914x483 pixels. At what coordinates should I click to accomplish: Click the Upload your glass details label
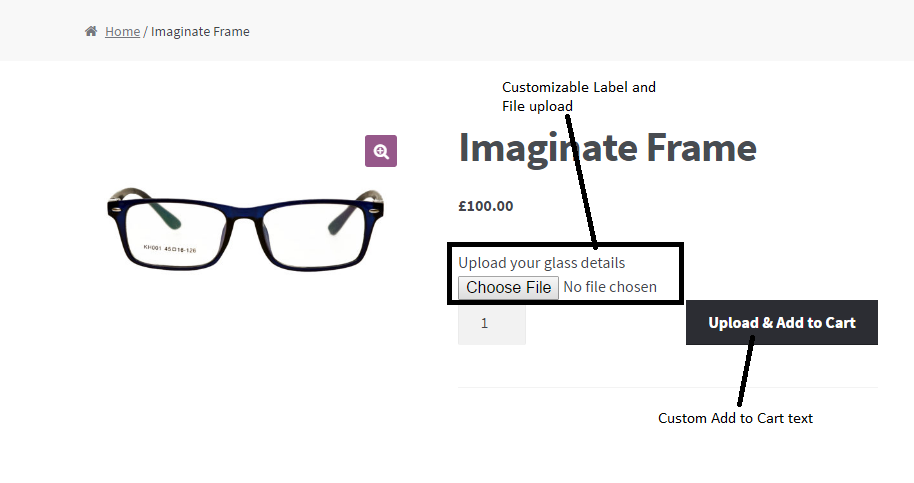tap(542, 263)
